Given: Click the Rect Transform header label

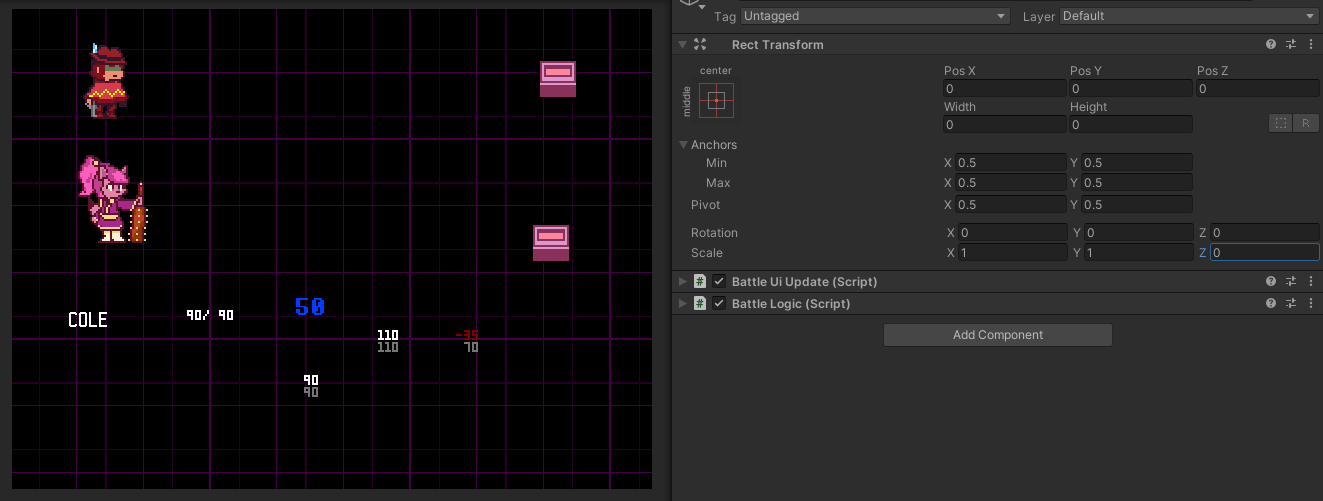Looking at the screenshot, I should point(778,45).
